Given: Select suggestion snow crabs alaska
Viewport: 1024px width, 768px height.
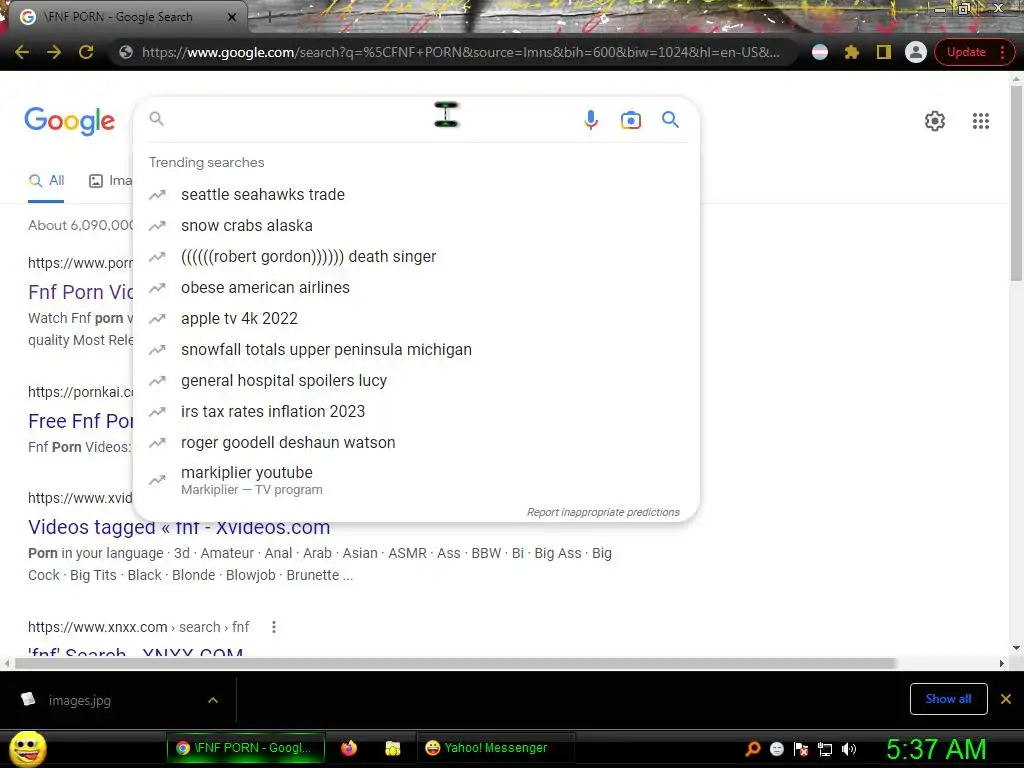Looking at the screenshot, I should pos(415,225).
